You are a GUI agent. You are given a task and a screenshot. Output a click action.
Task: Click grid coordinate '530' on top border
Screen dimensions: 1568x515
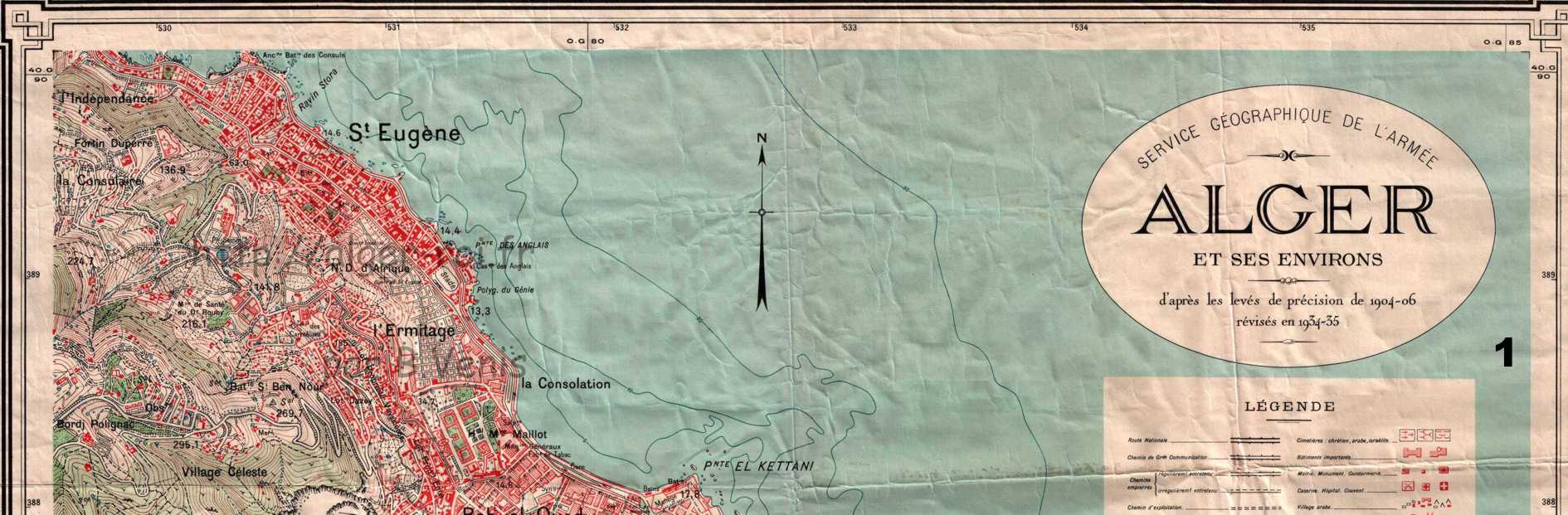point(165,28)
